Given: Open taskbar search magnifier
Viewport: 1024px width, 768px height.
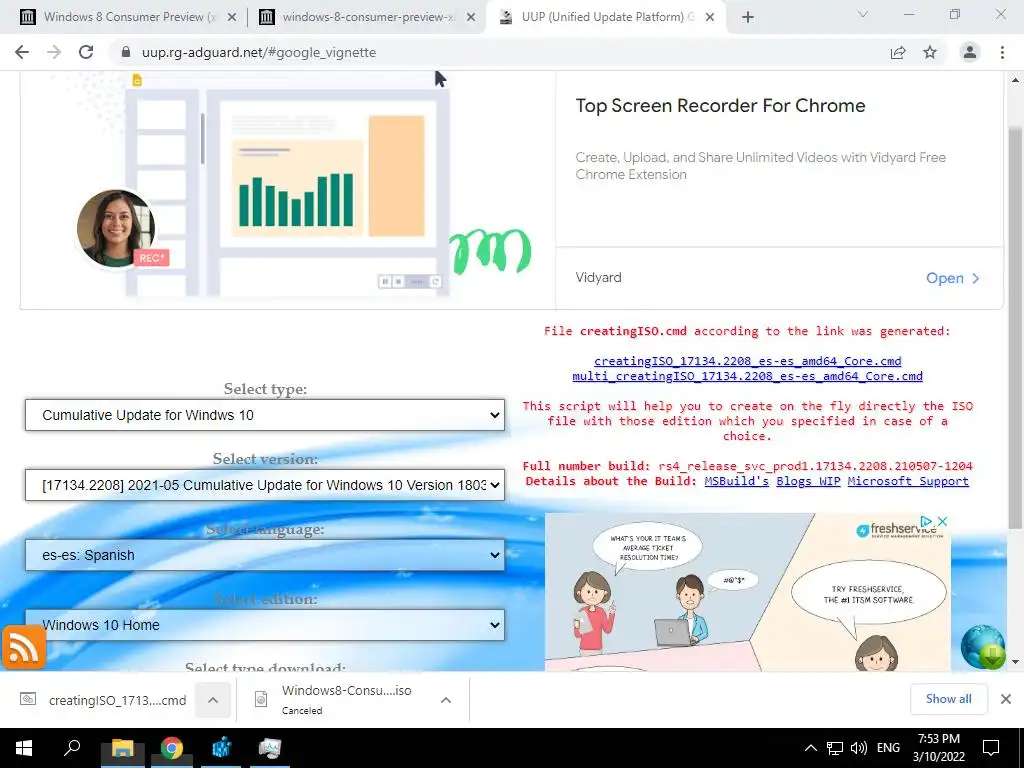Looking at the screenshot, I should click(x=72, y=748).
